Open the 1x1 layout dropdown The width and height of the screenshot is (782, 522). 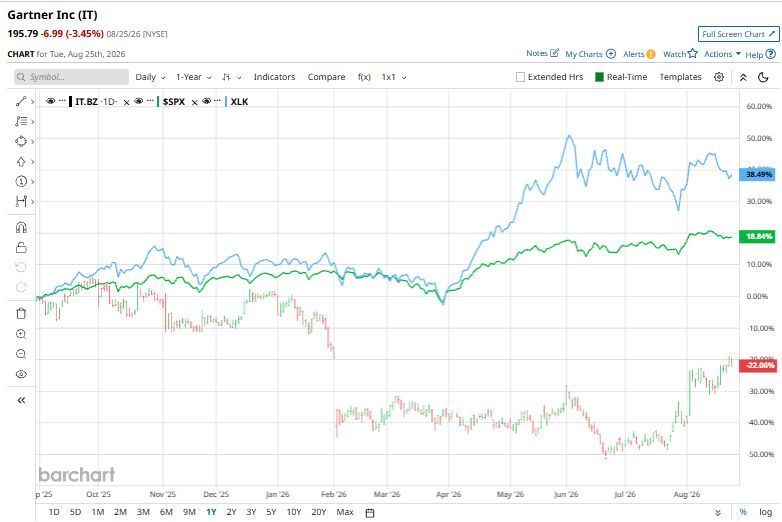point(393,77)
